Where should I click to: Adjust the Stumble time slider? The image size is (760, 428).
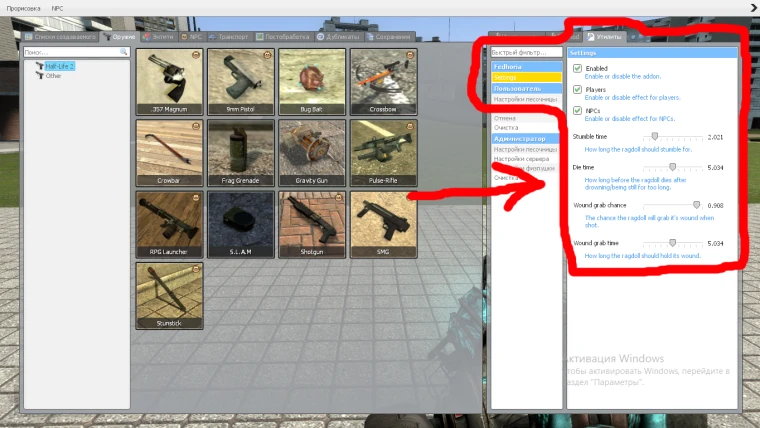click(655, 136)
